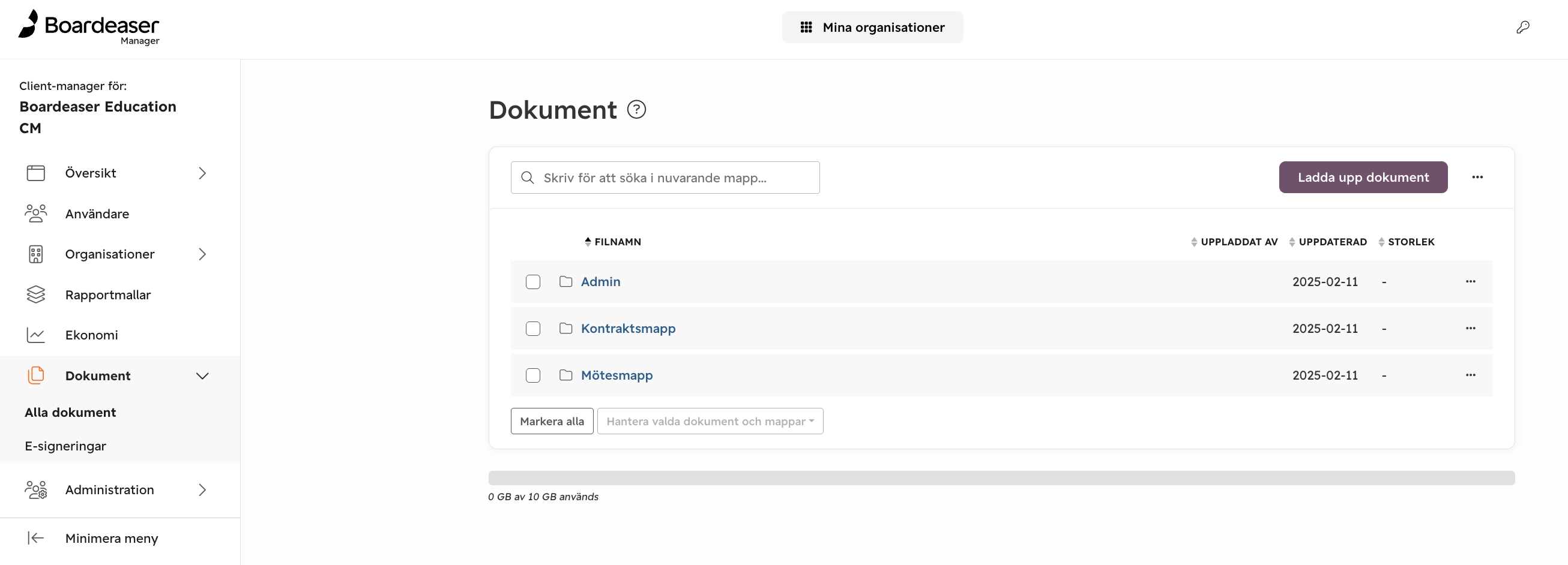Expand the Översikt chevron
Screen dimensions: 1568x565
click(x=203, y=173)
